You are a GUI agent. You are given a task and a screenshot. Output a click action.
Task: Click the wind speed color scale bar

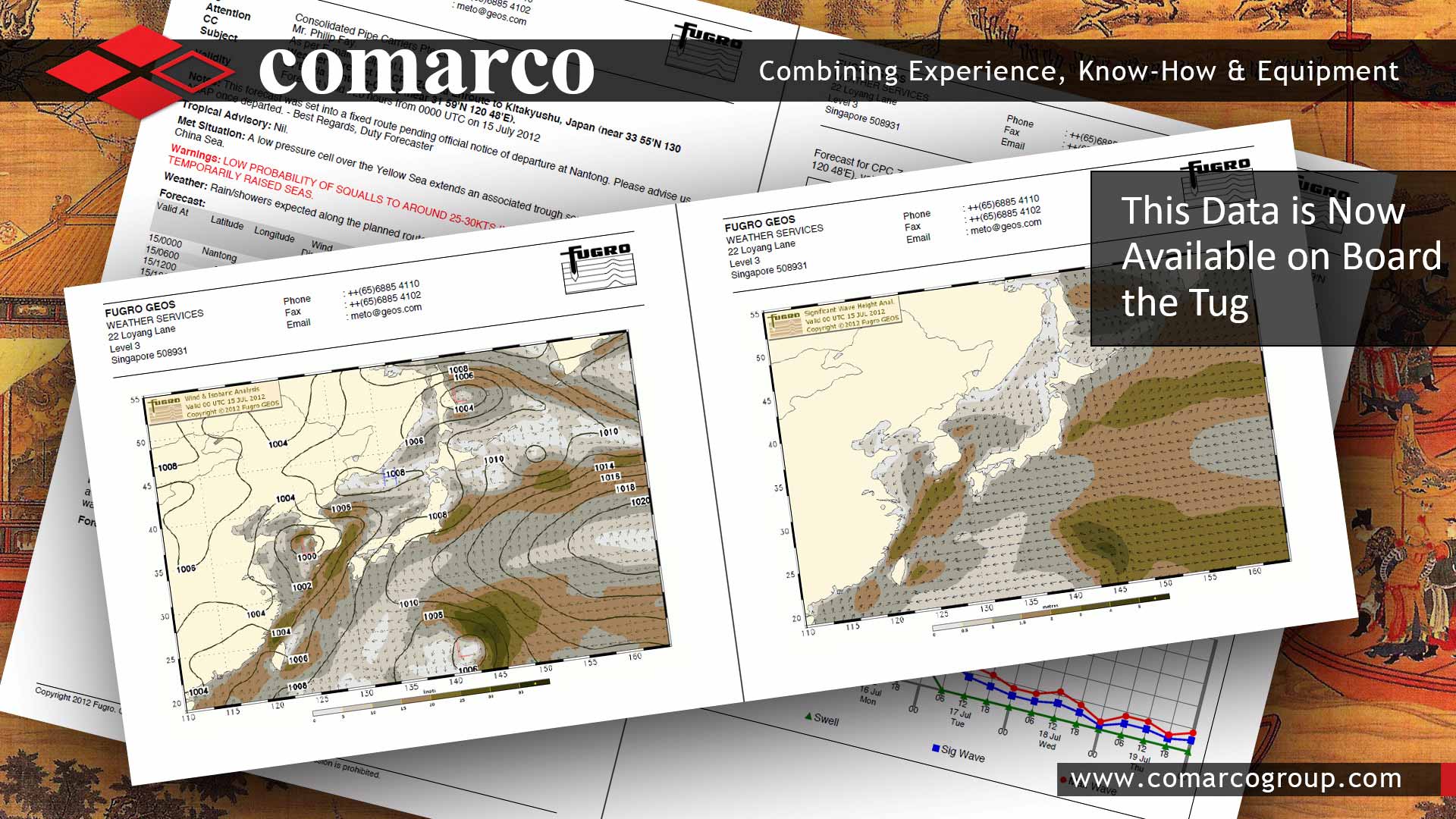pyautogui.click(x=431, y=698)
